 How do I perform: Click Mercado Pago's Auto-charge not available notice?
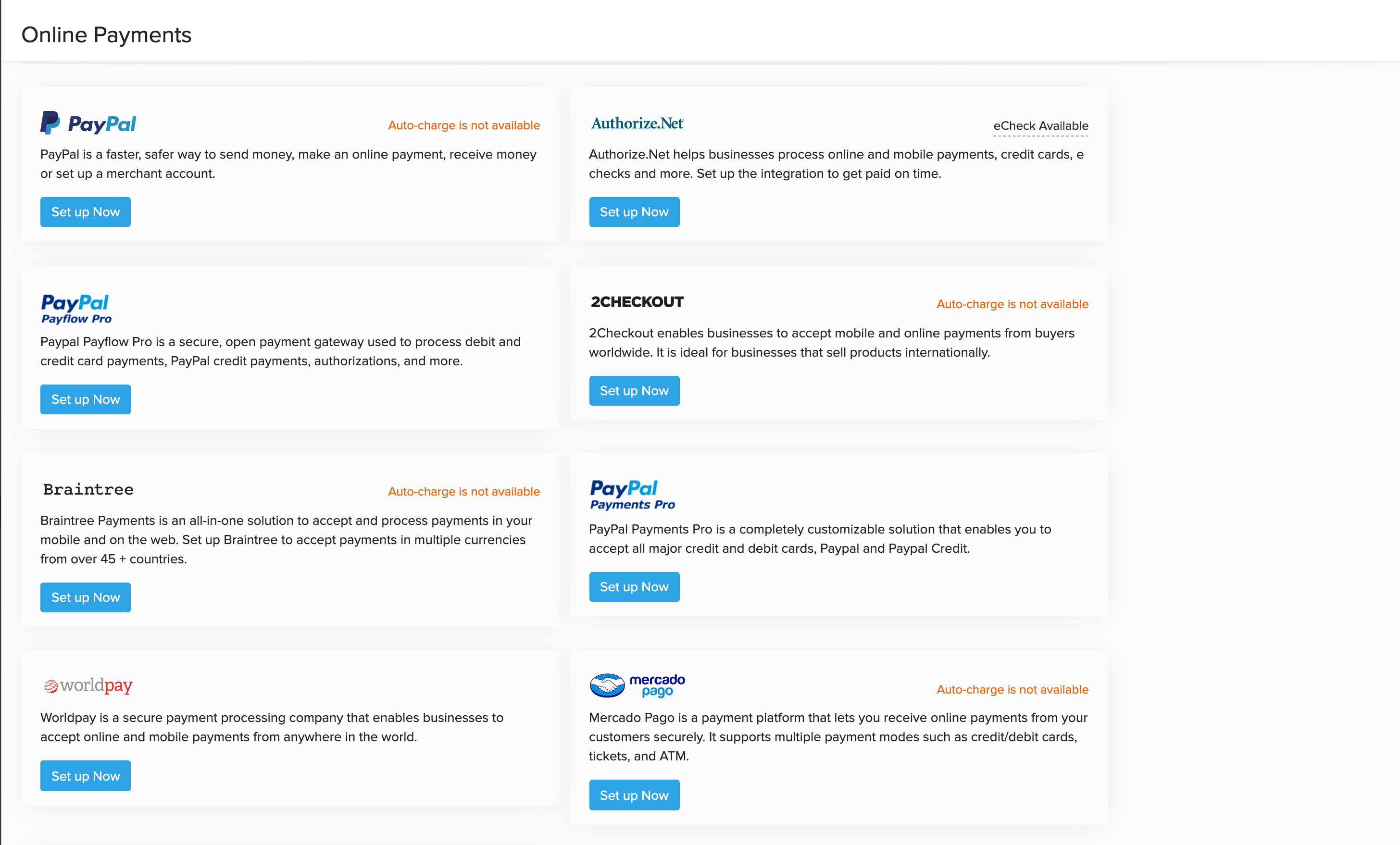(1012, 689)
